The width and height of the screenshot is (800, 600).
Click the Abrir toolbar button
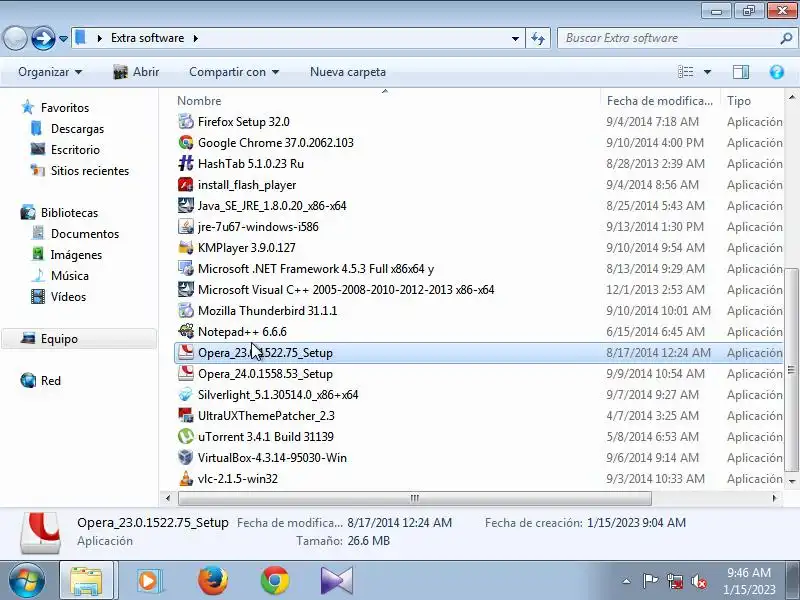(136, 72)
